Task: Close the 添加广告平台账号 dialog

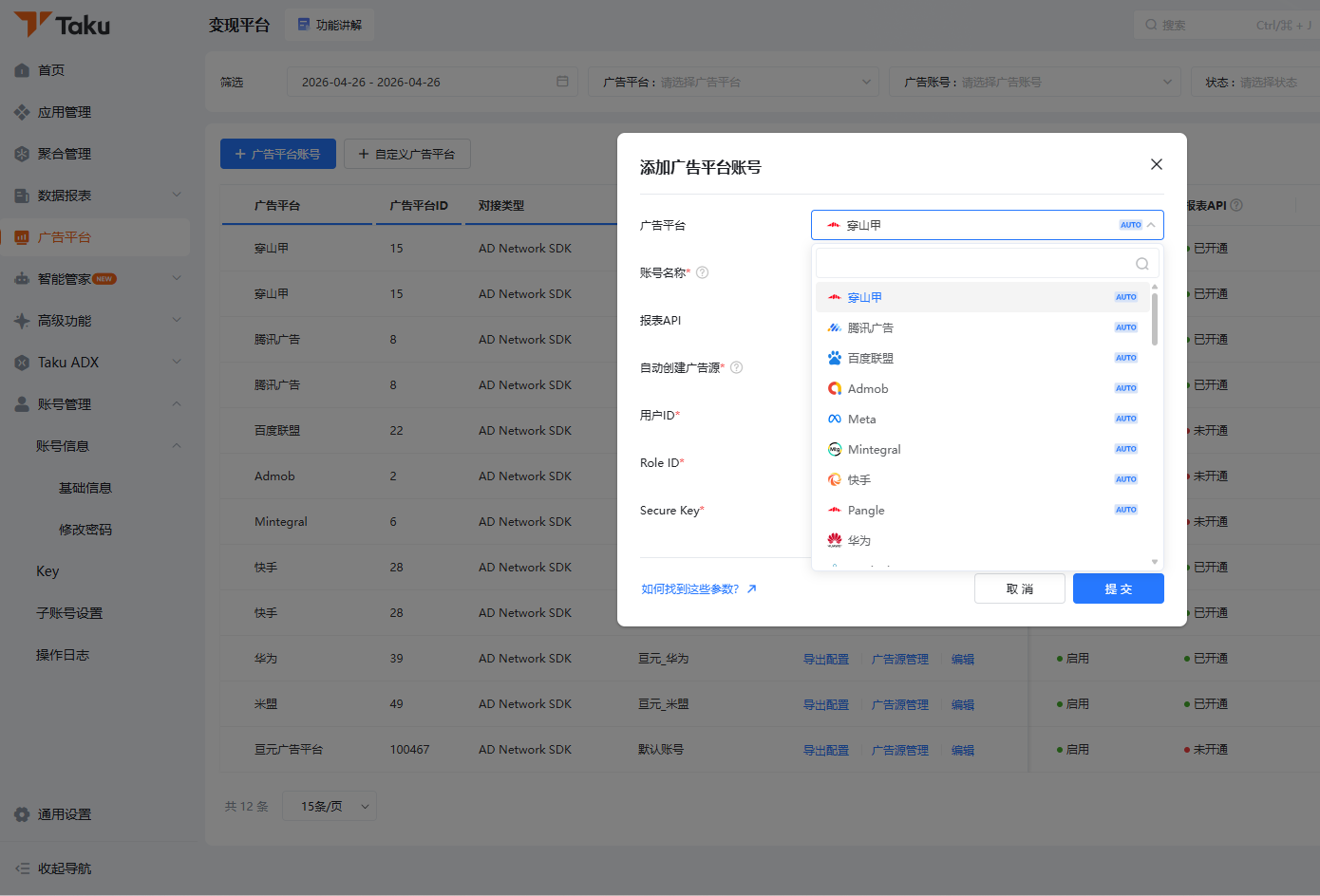Action: [x=1157, y=164]
